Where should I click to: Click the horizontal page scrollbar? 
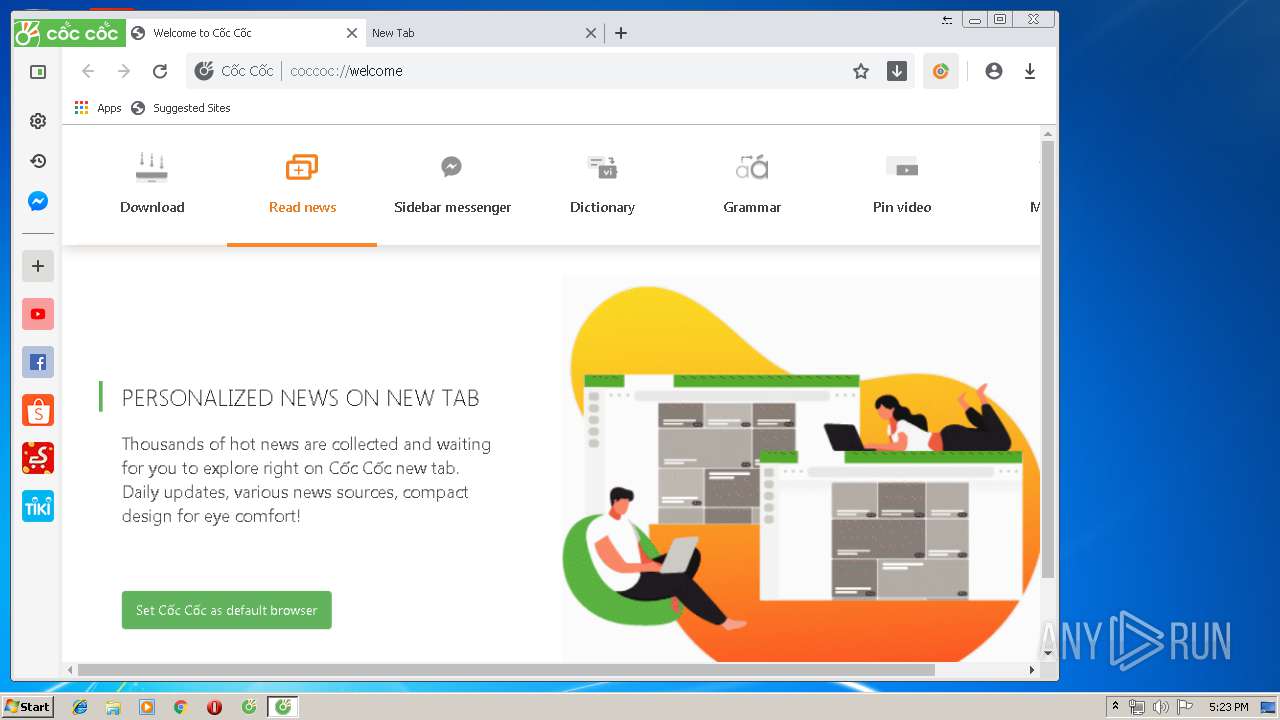pos(506,670)
